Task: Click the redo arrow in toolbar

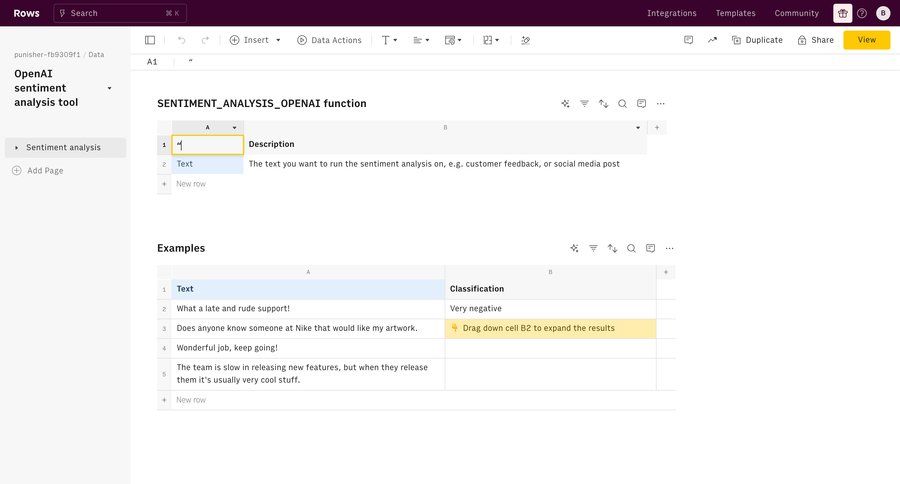Action: click(x=205, y=40)
